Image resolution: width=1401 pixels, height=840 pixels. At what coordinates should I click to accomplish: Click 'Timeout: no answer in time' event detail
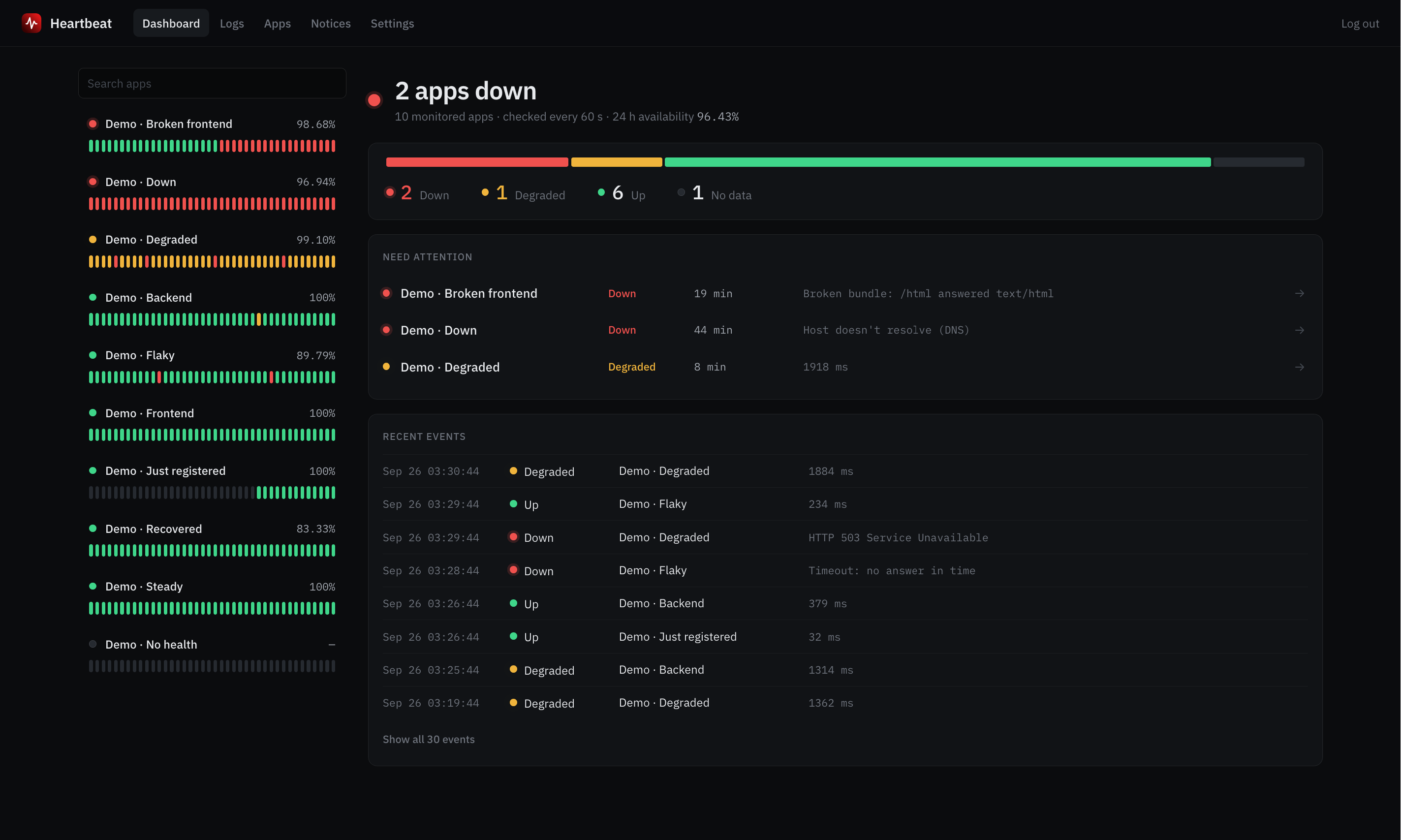[x=892, y=570]
